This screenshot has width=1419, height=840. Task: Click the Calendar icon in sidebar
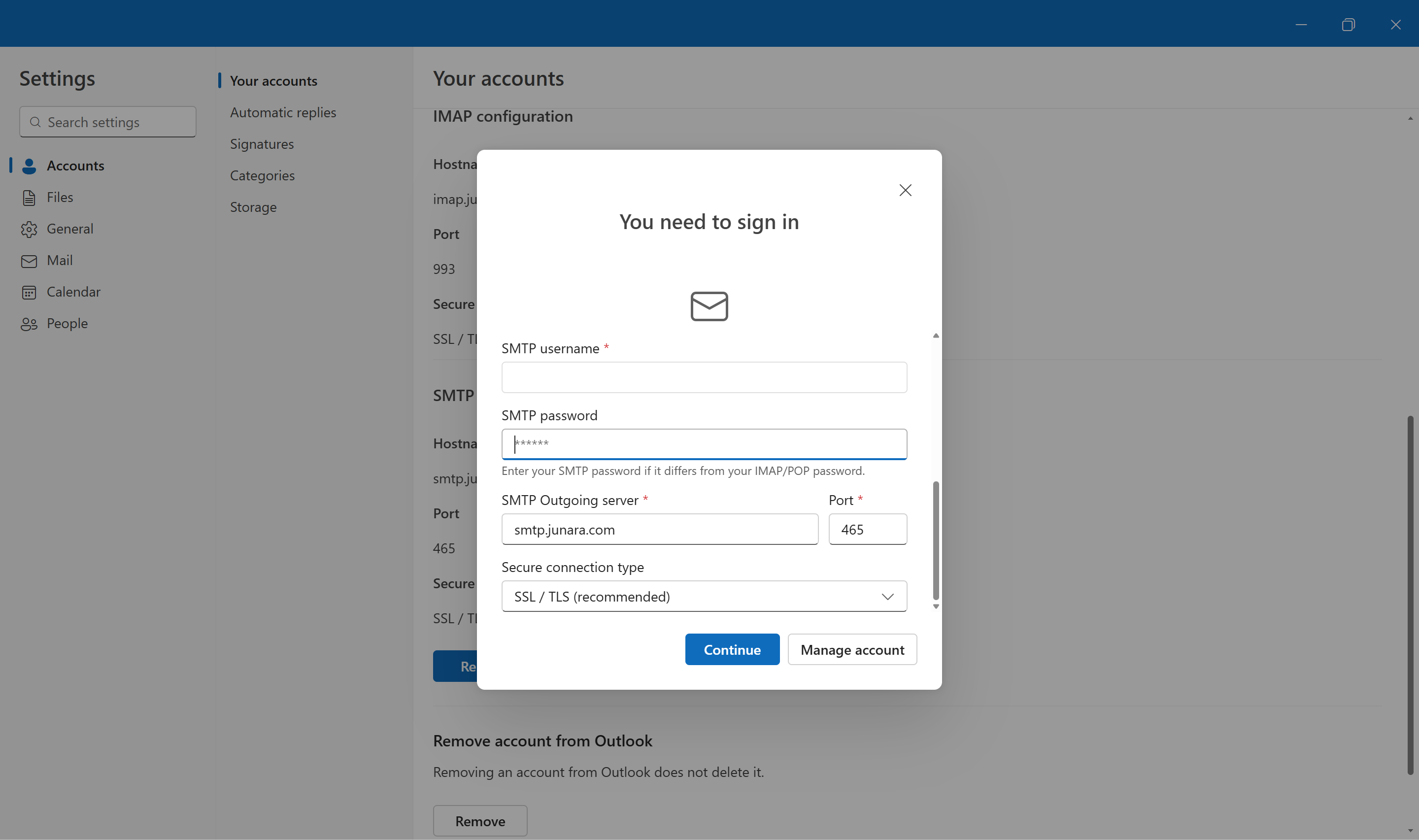29,292
